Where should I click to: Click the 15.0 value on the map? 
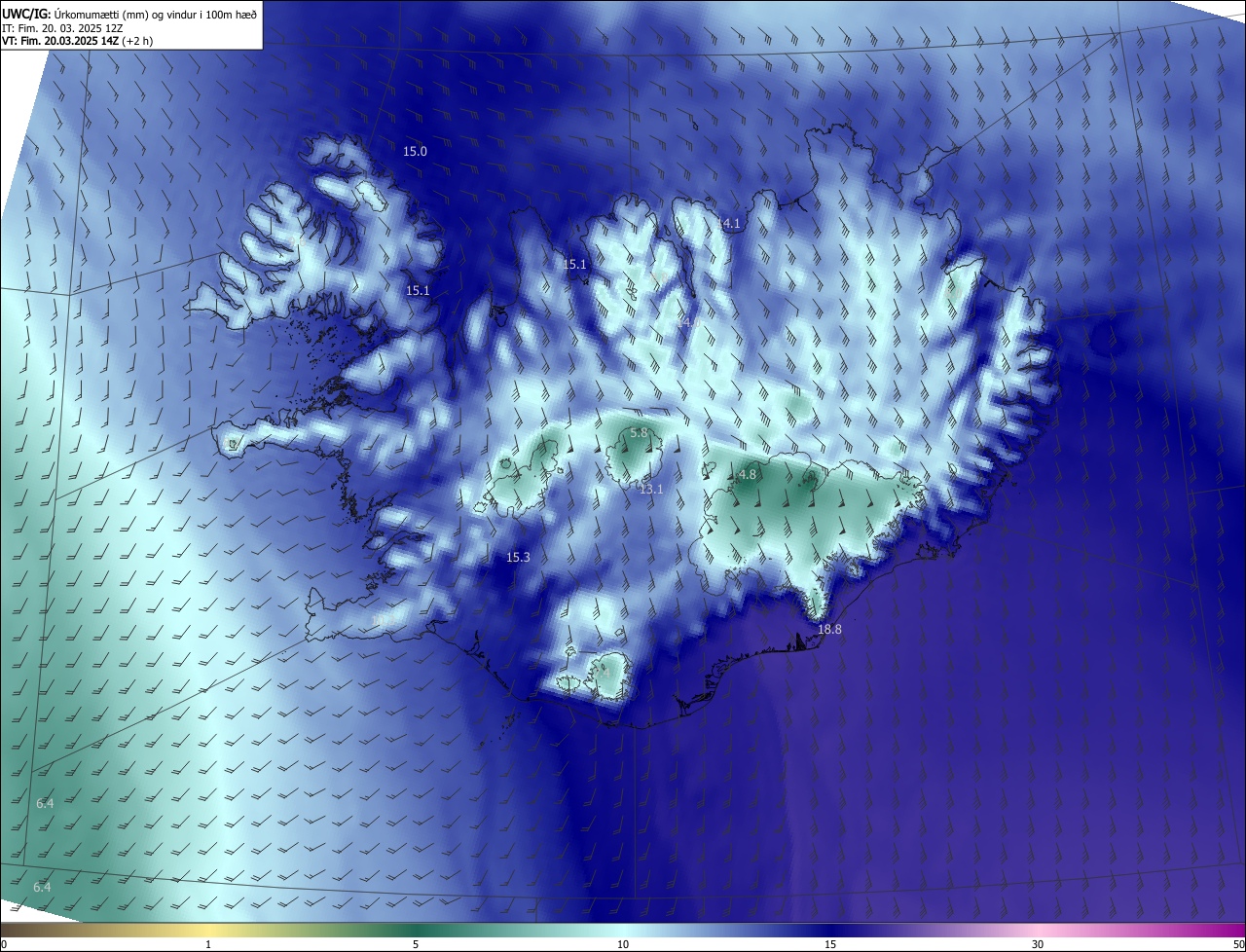click(x=415, y=151)
